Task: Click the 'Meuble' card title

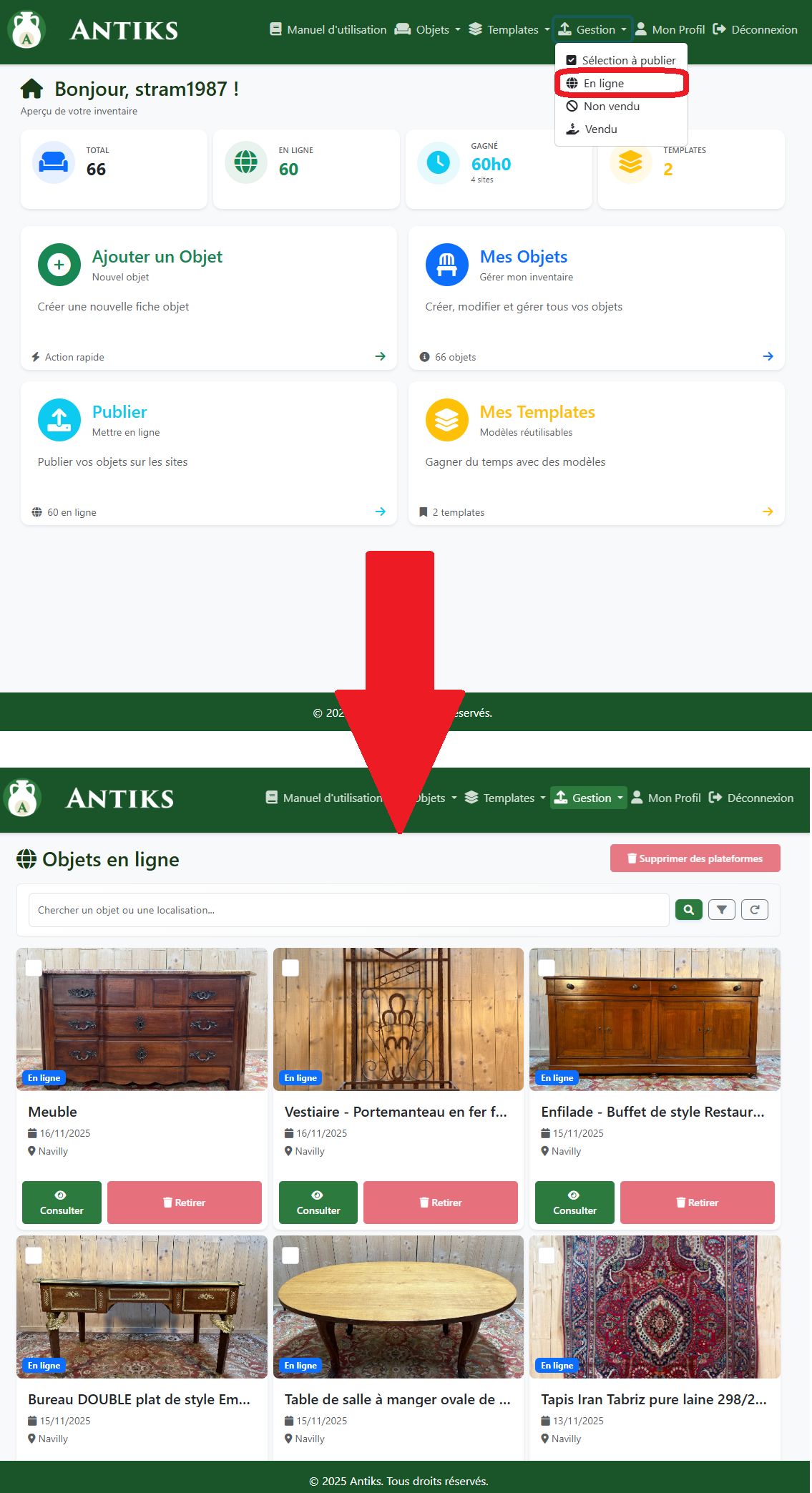Action: click(x=52, y=1112)
